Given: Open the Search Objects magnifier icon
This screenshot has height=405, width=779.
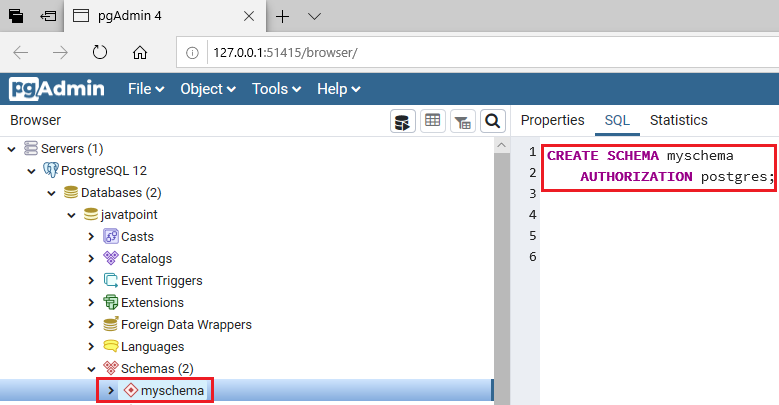Looking at the screenshot, I should coord(492,121).
